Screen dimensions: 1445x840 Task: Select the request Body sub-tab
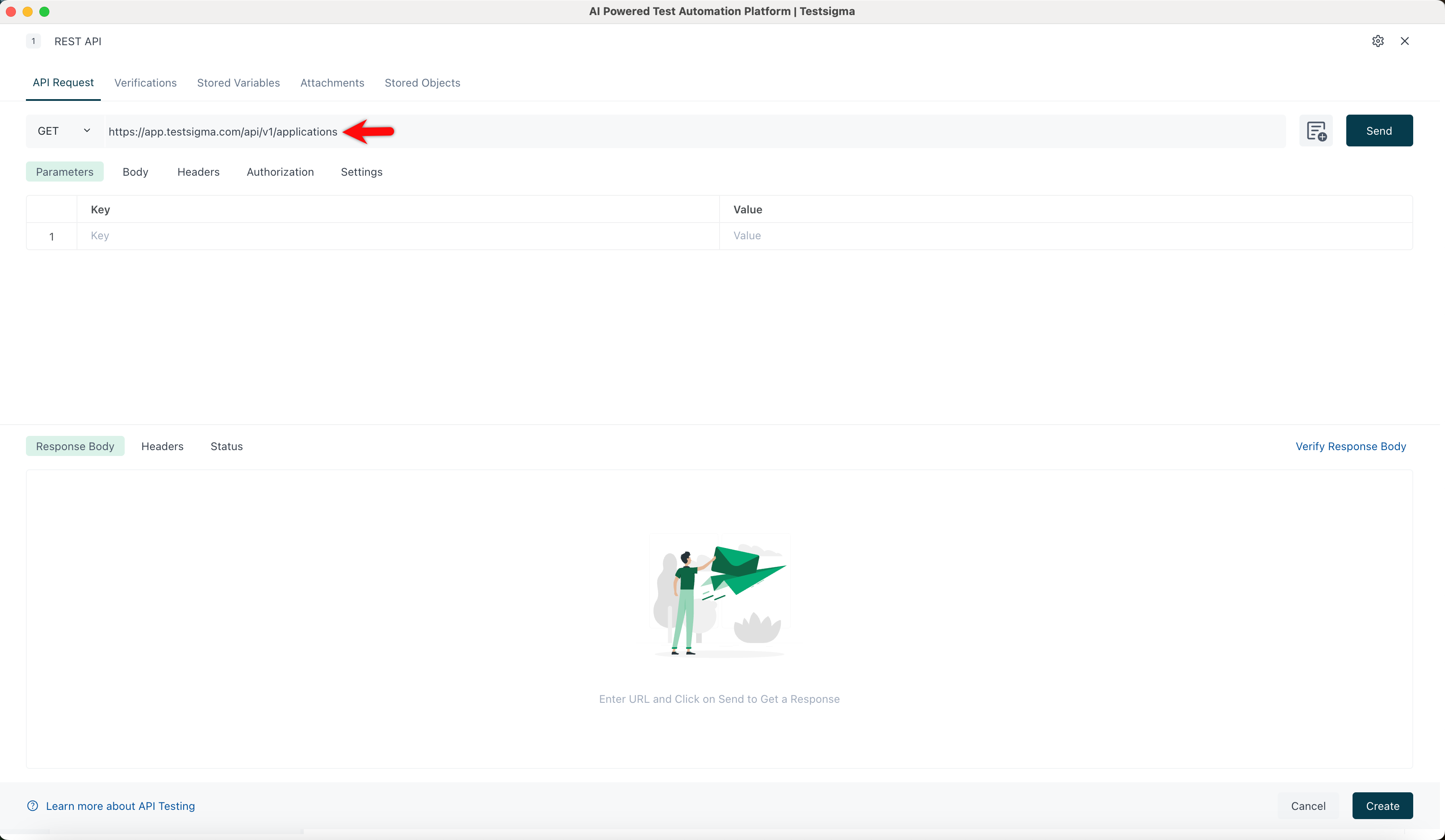135,172
